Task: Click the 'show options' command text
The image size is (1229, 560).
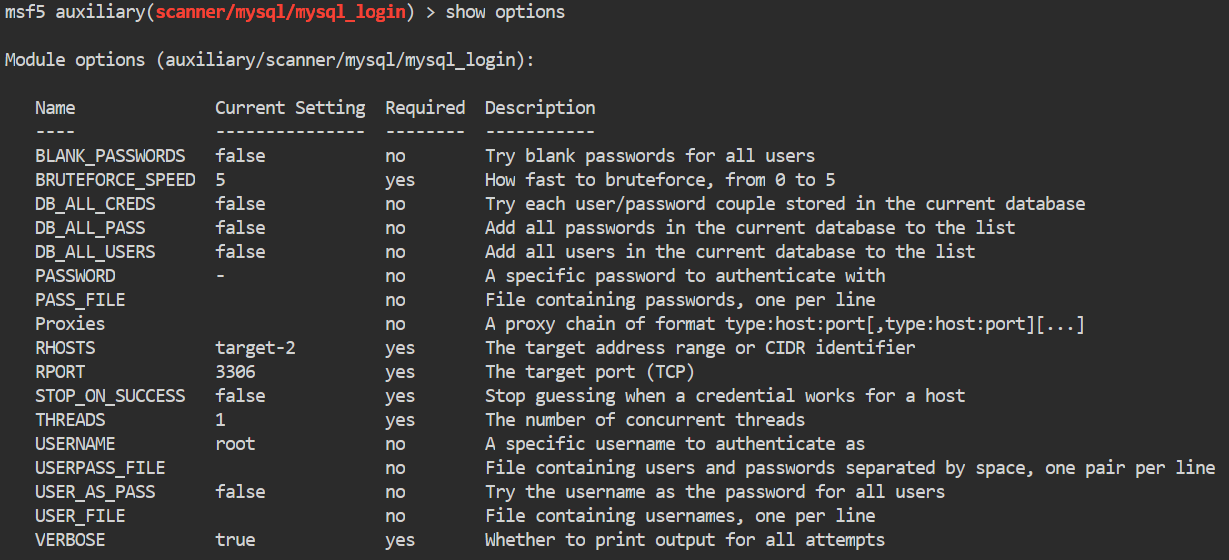Action: [x=505, y=12]
